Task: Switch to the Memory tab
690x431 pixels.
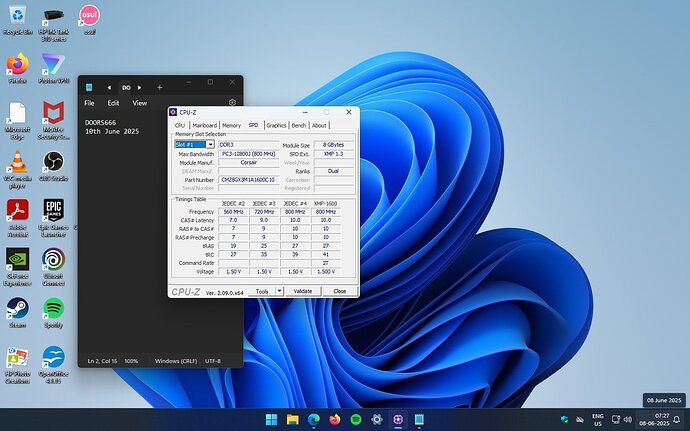Action: point(231,125)
